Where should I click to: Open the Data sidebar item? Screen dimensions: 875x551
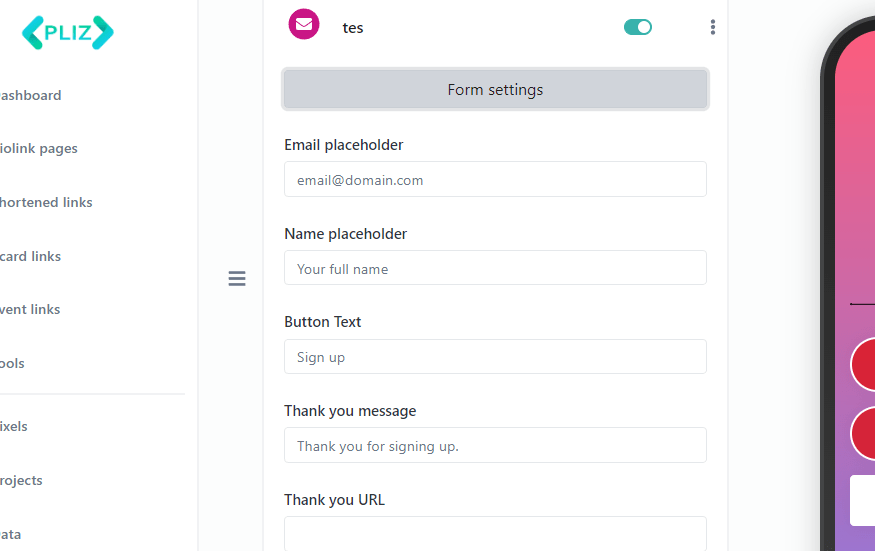click(10, 535)
